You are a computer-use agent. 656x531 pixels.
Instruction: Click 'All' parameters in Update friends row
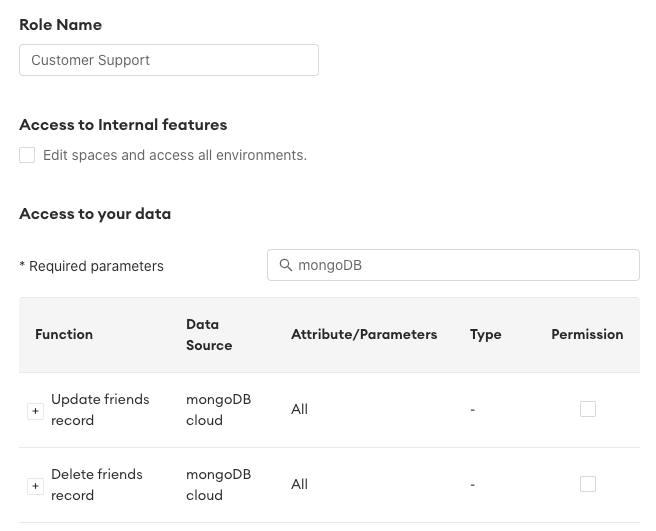[299, 409]
